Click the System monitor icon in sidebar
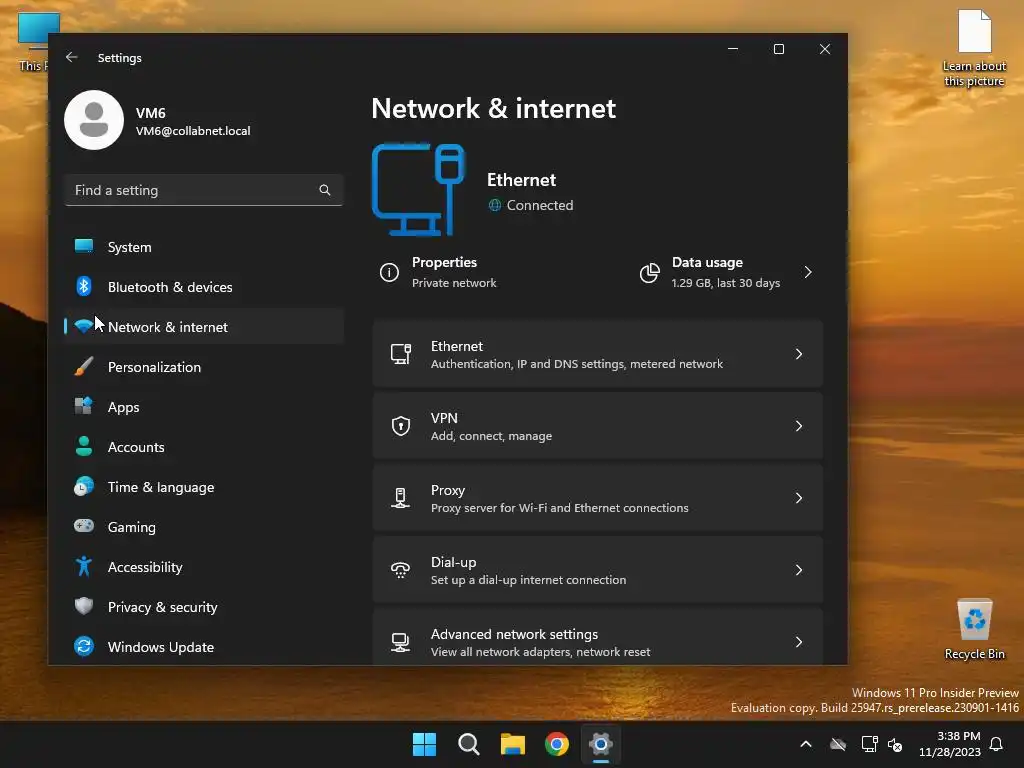1024x768 pixels. tap(84, 246)
